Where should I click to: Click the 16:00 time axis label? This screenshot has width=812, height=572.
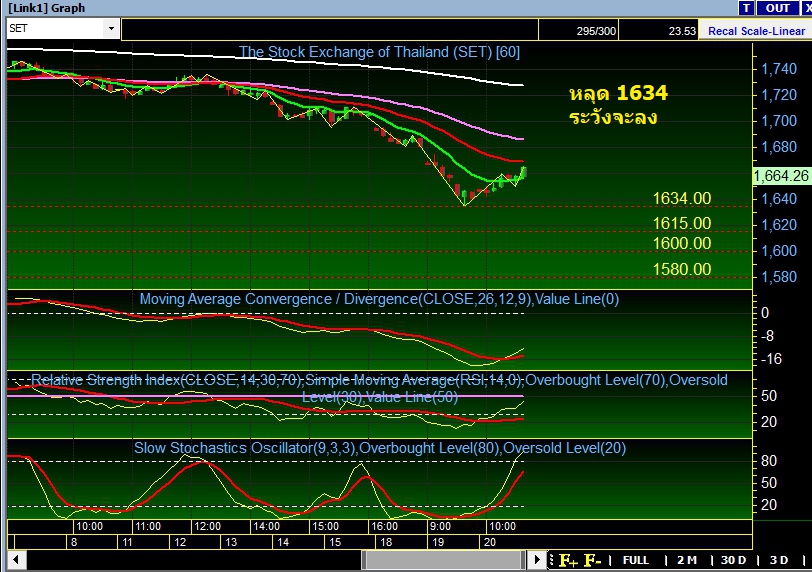[x=384, y=526]
